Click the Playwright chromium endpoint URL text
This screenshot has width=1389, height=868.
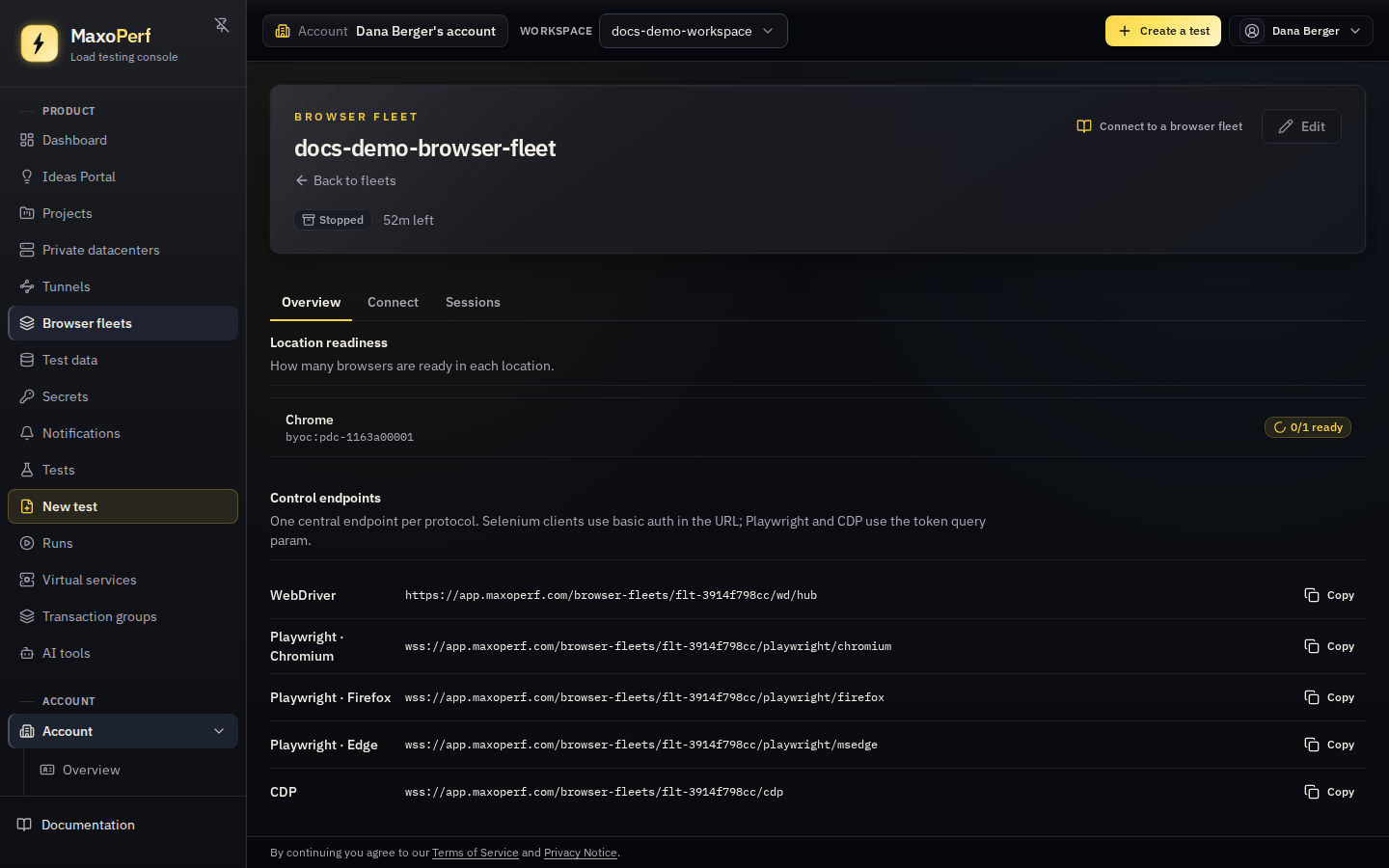[x=648, y=646]
